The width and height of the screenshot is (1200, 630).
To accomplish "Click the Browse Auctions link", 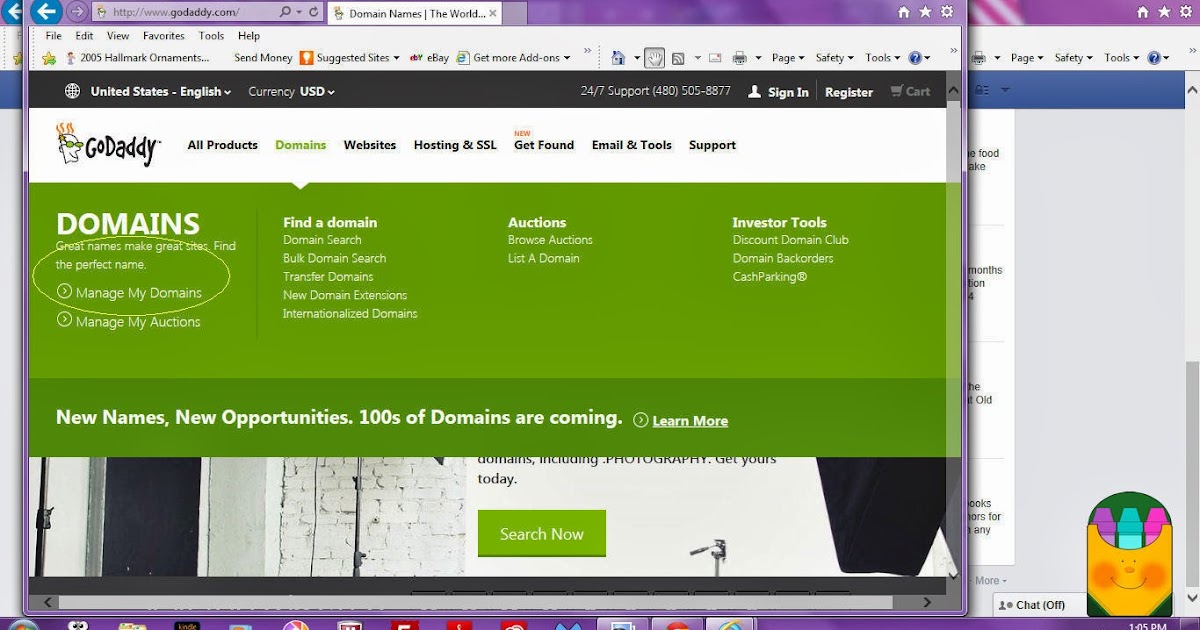I will (550, 240).
